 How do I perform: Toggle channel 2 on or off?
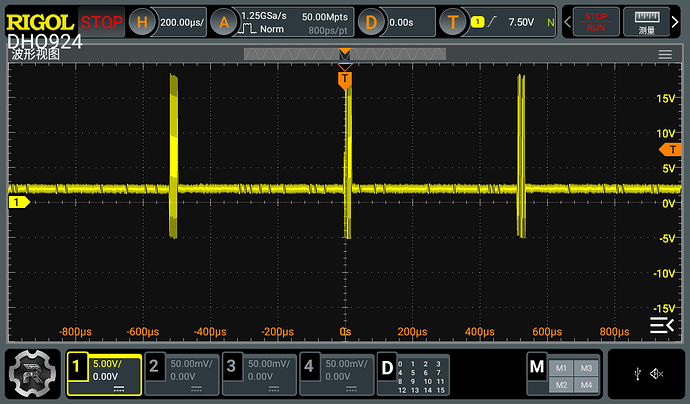(154, 366)
